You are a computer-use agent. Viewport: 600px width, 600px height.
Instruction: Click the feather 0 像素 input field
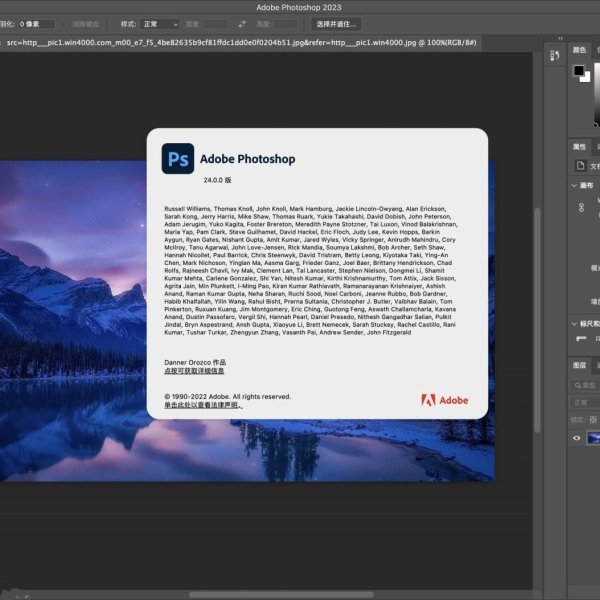(36, 24)
